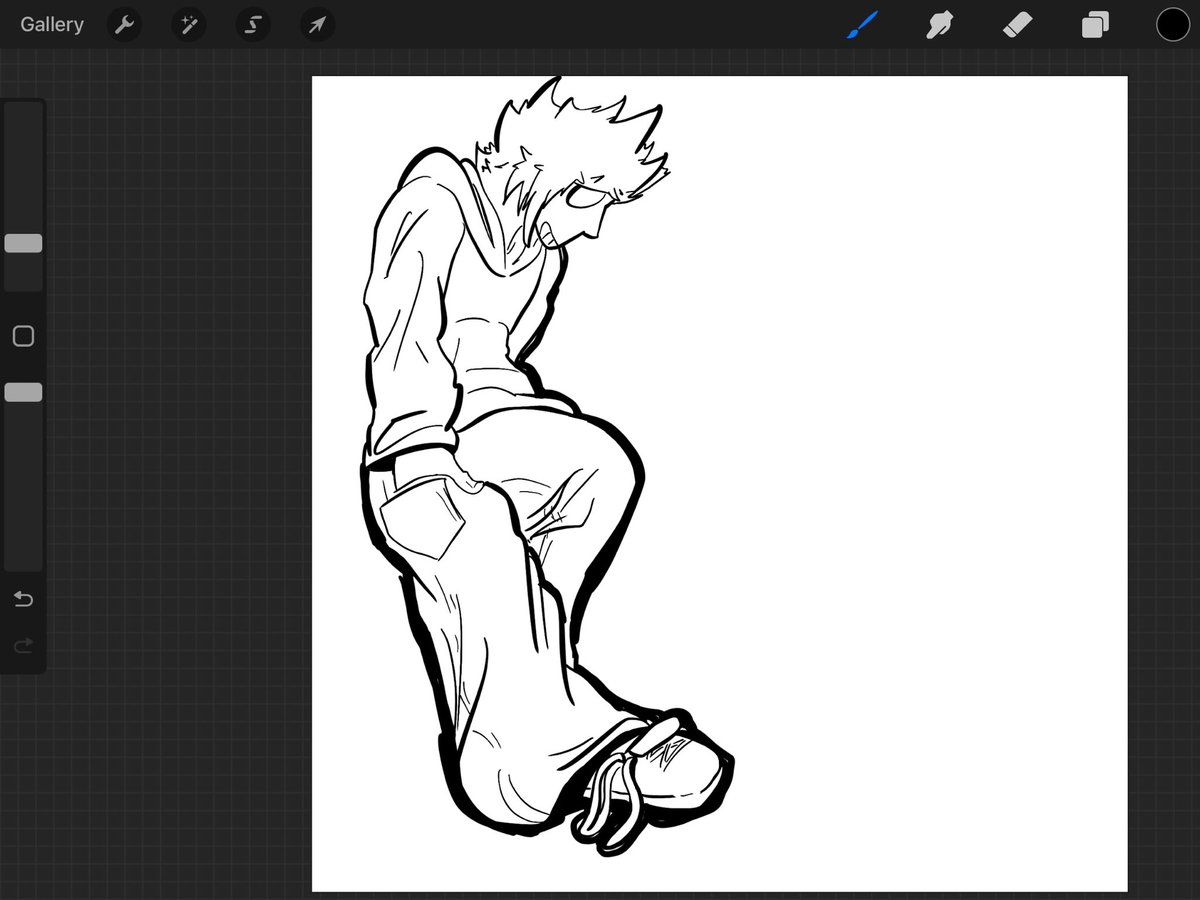Activate the Transform arrow tool
1200x900 pixels.
point(317,24)
